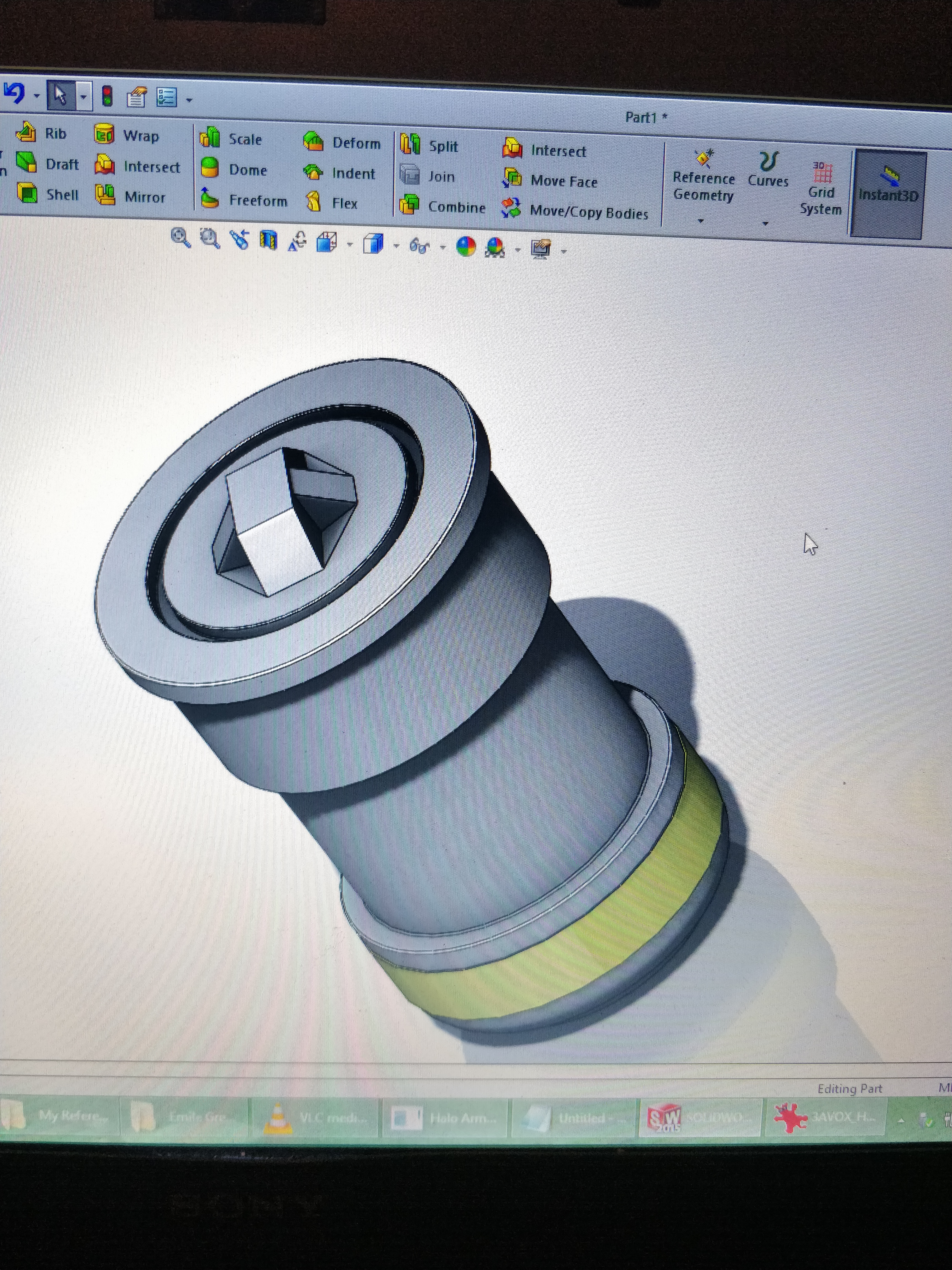Screen dimensions: 952x1270
Task: Click the Section View icon
Action: click(268, 241)
